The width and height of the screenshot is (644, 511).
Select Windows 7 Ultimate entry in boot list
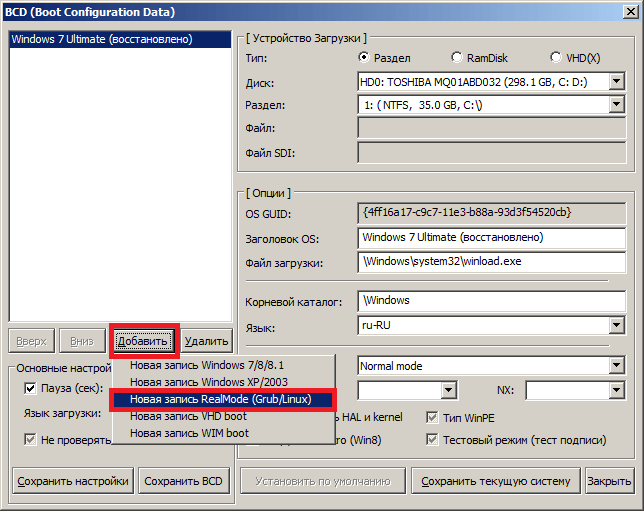(x=101, y=39)
